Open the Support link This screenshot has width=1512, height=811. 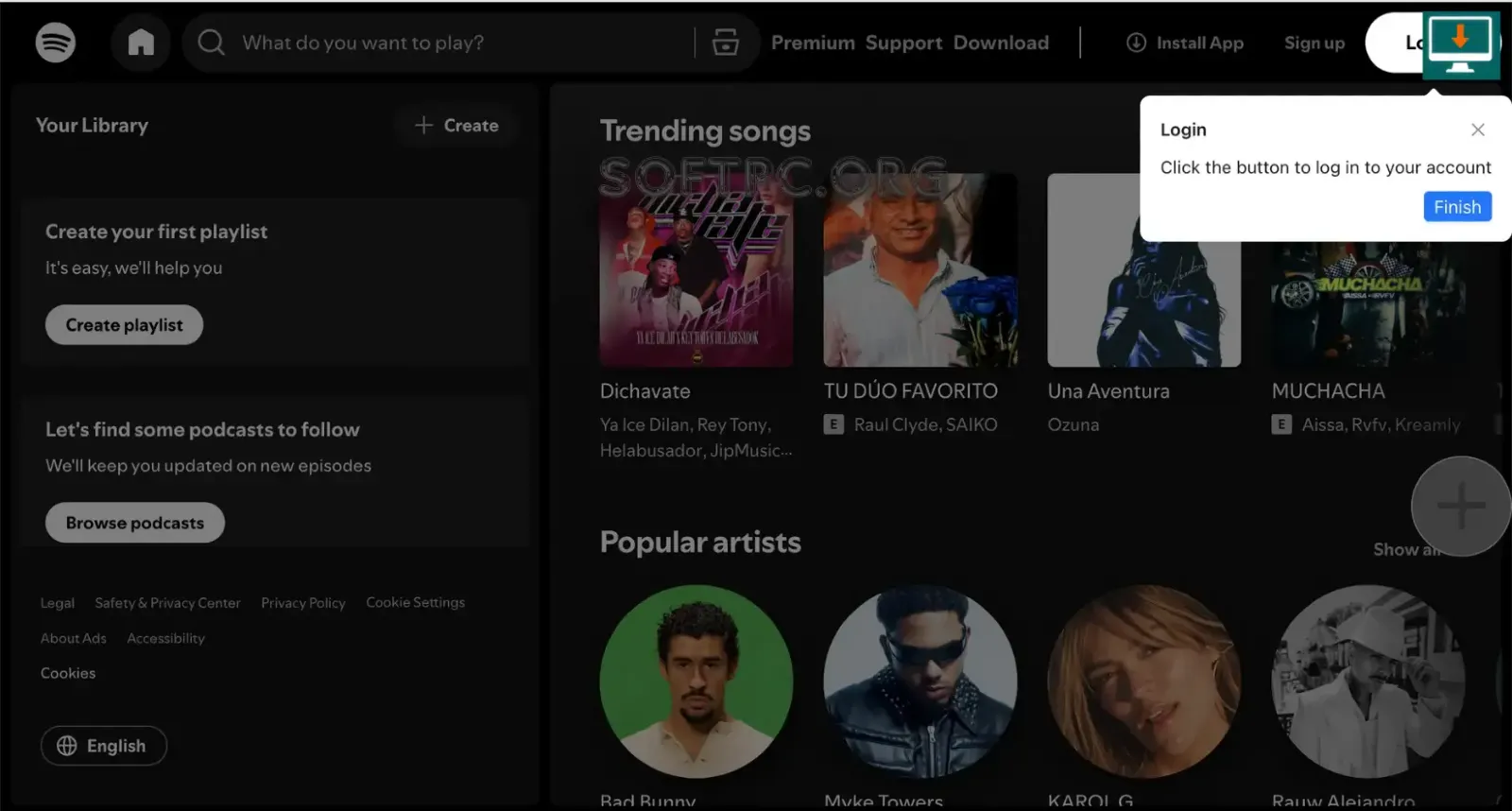pos(903,43)
